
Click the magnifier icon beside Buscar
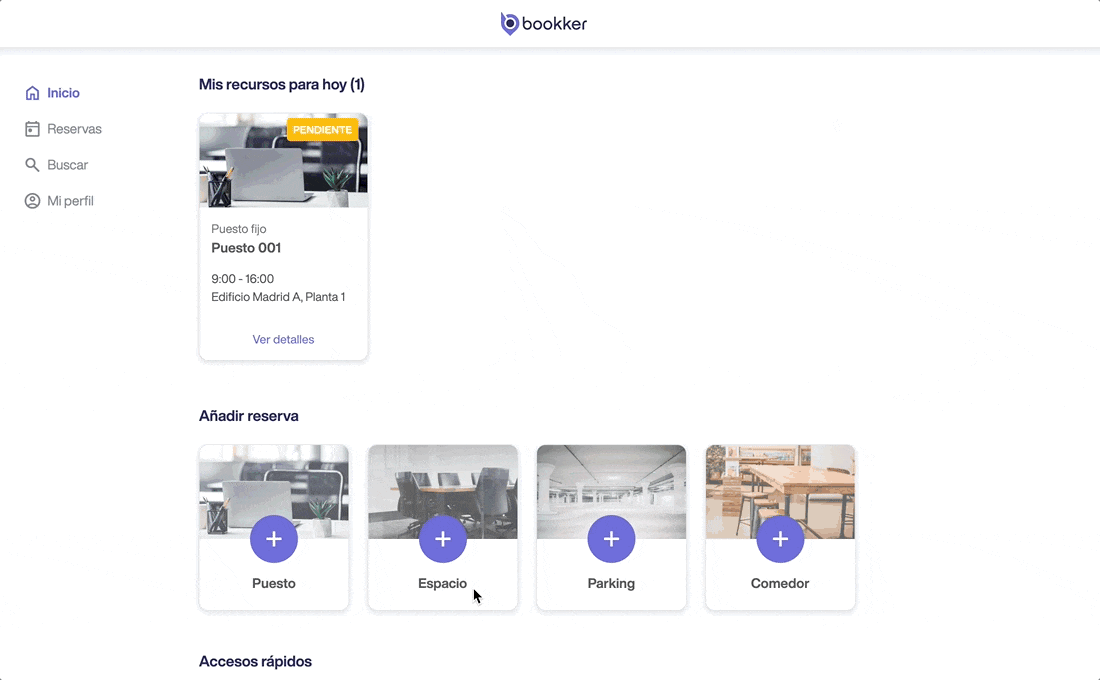tap(32, 165)
